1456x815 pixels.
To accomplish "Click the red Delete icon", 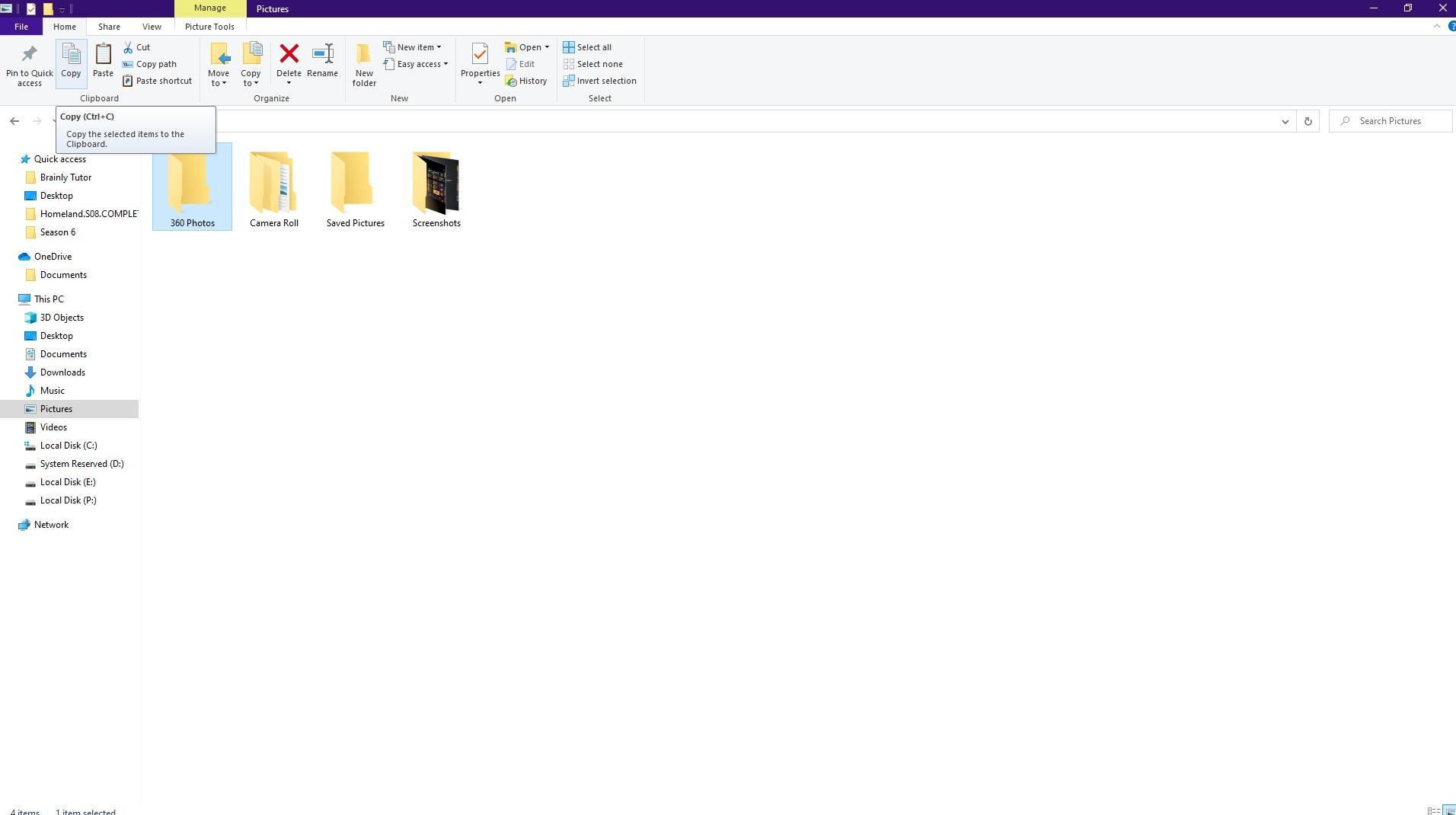I will pos(289,54).
